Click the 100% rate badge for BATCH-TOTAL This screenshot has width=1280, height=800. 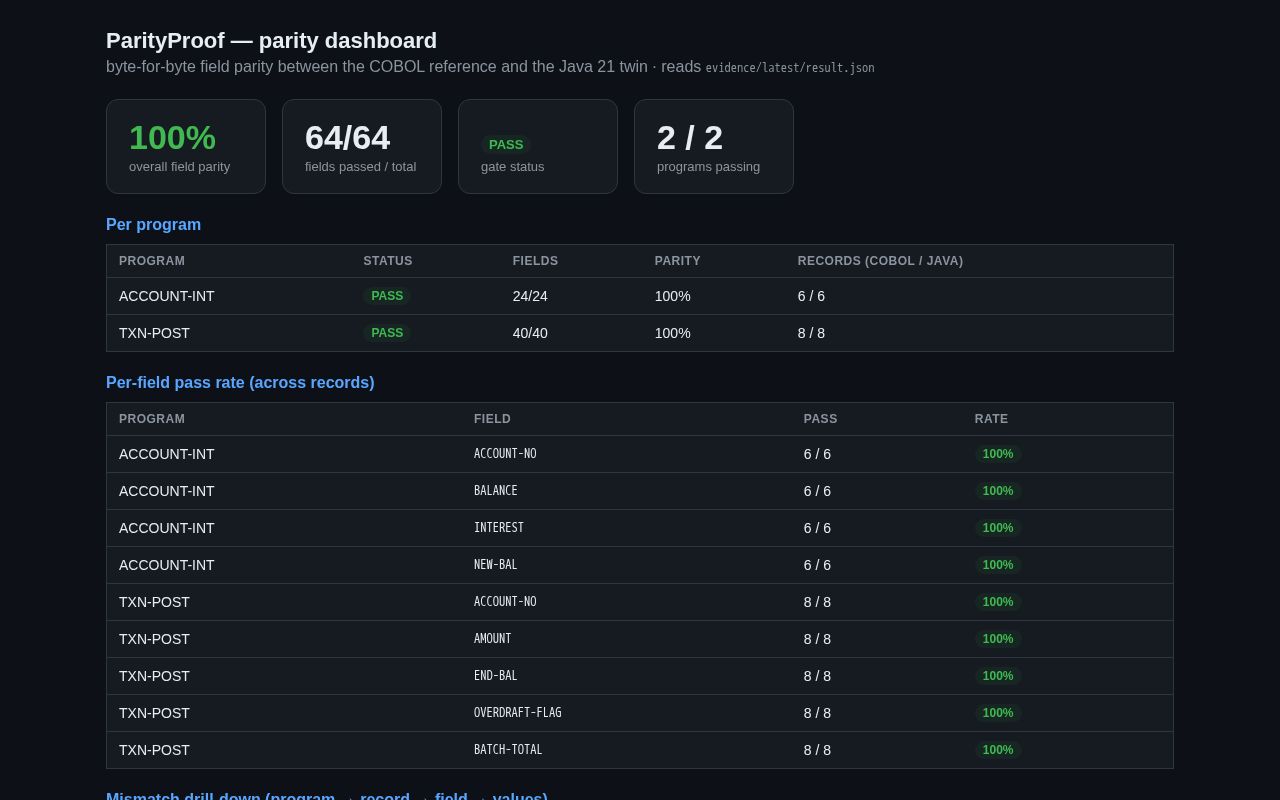tap(998, 750)
